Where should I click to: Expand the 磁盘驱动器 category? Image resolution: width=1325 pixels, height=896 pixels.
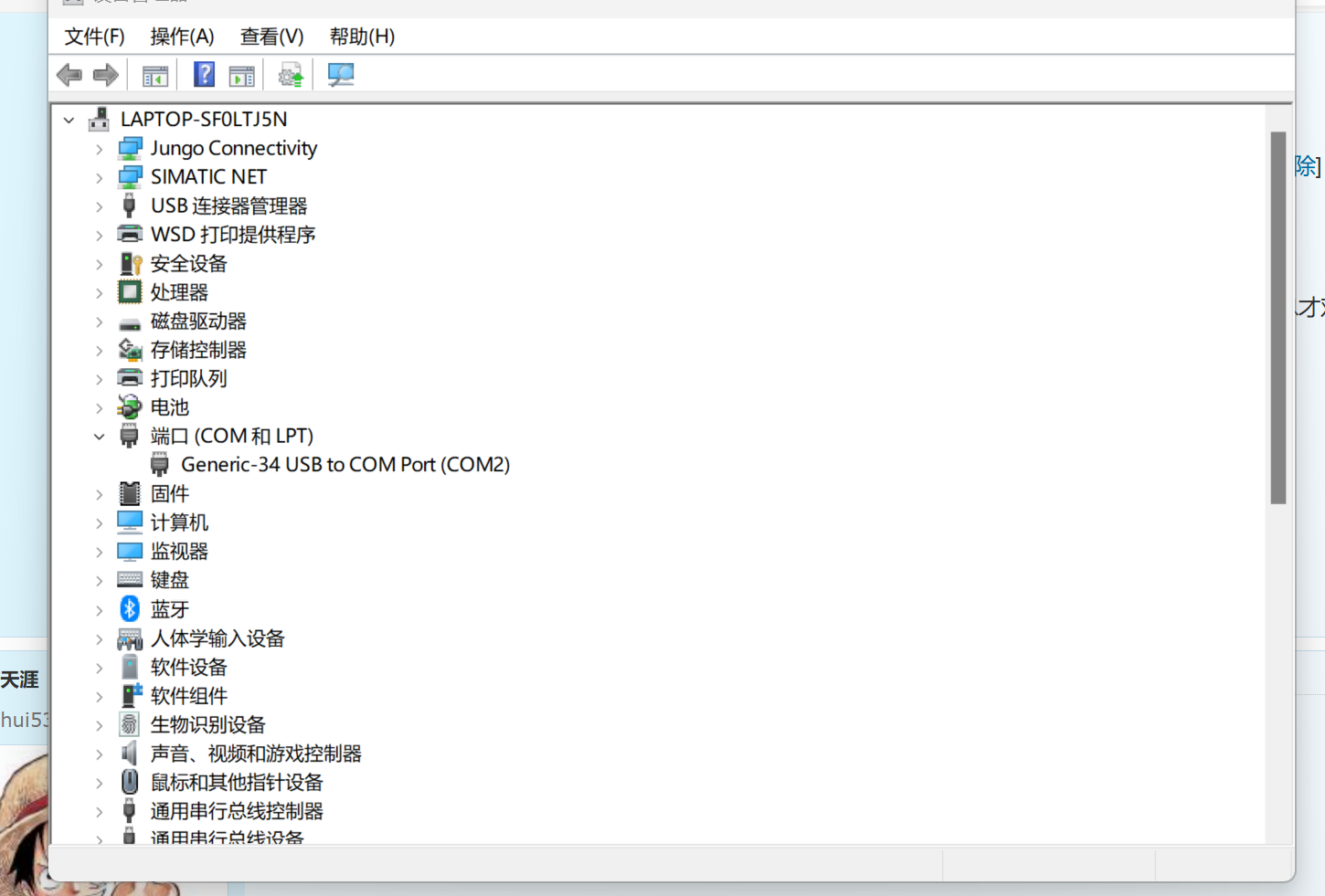99,322
